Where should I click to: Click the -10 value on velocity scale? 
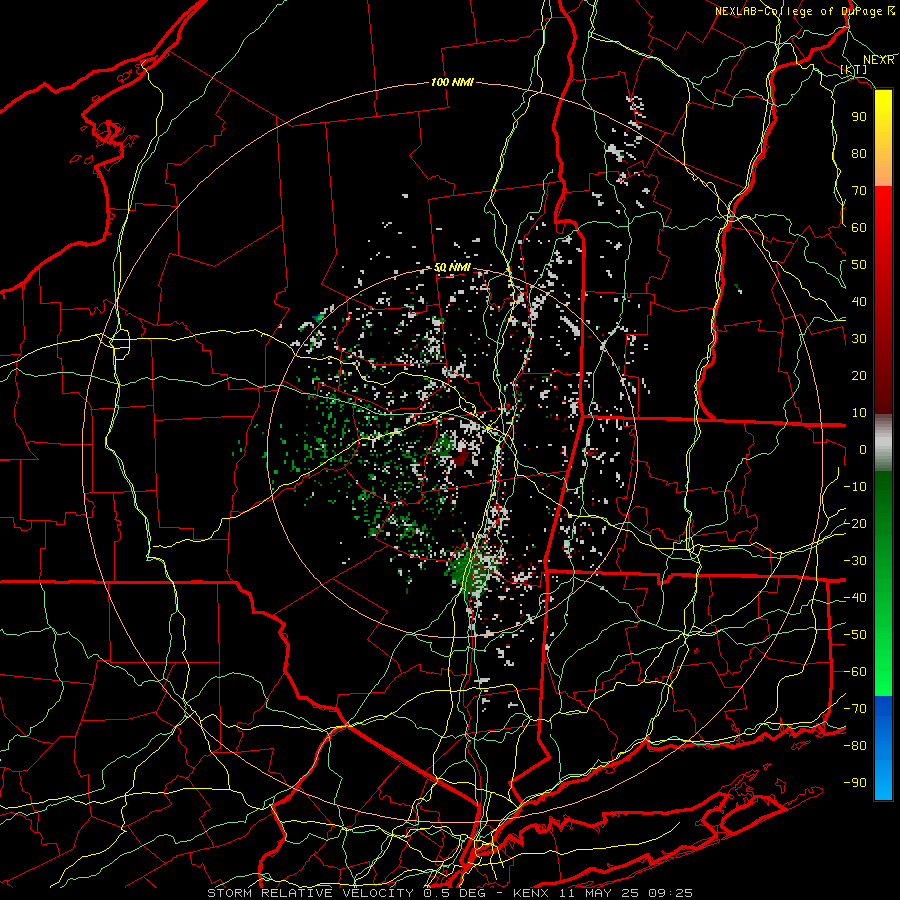[x=855, y=487]
